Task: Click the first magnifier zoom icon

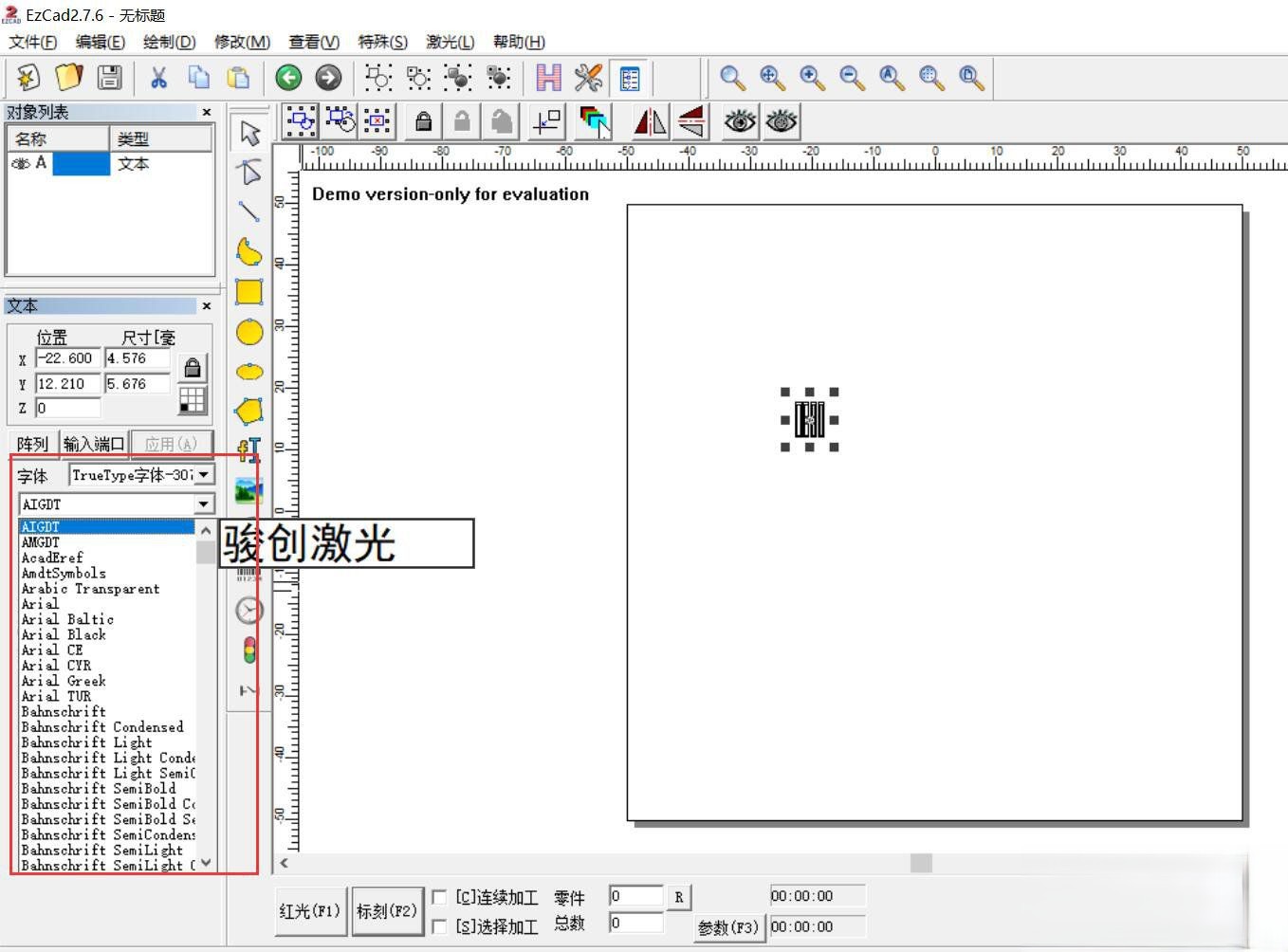Action: (x=731, y=77)
